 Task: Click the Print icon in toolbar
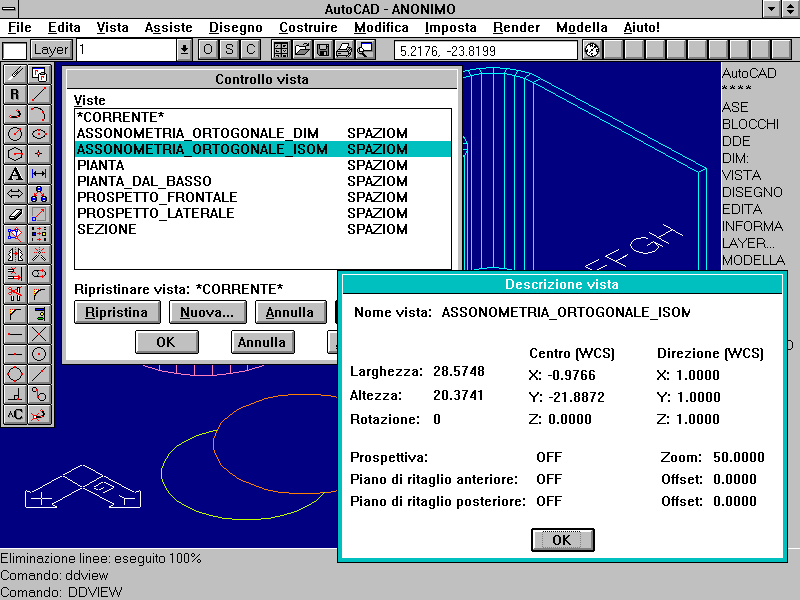(x=344, y=50)
